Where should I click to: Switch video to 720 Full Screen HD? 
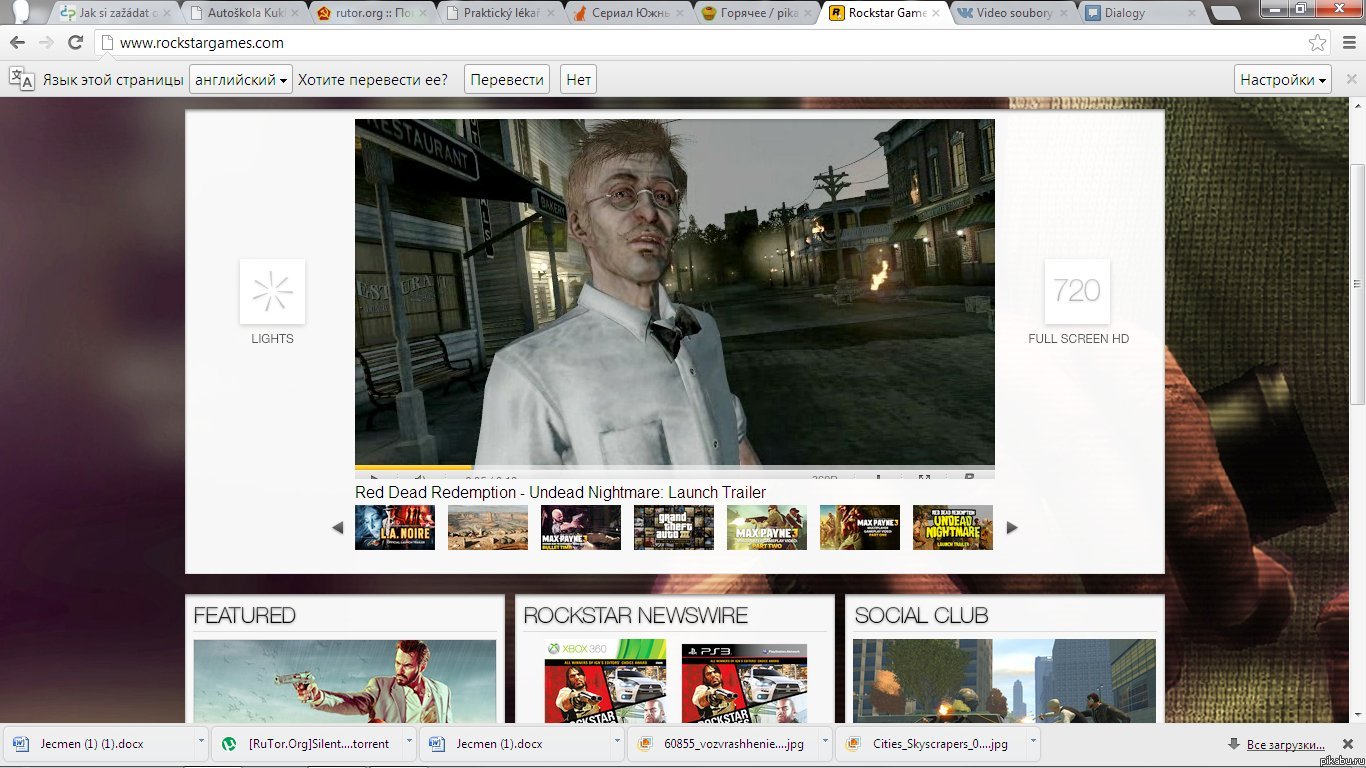(1077, 292)
